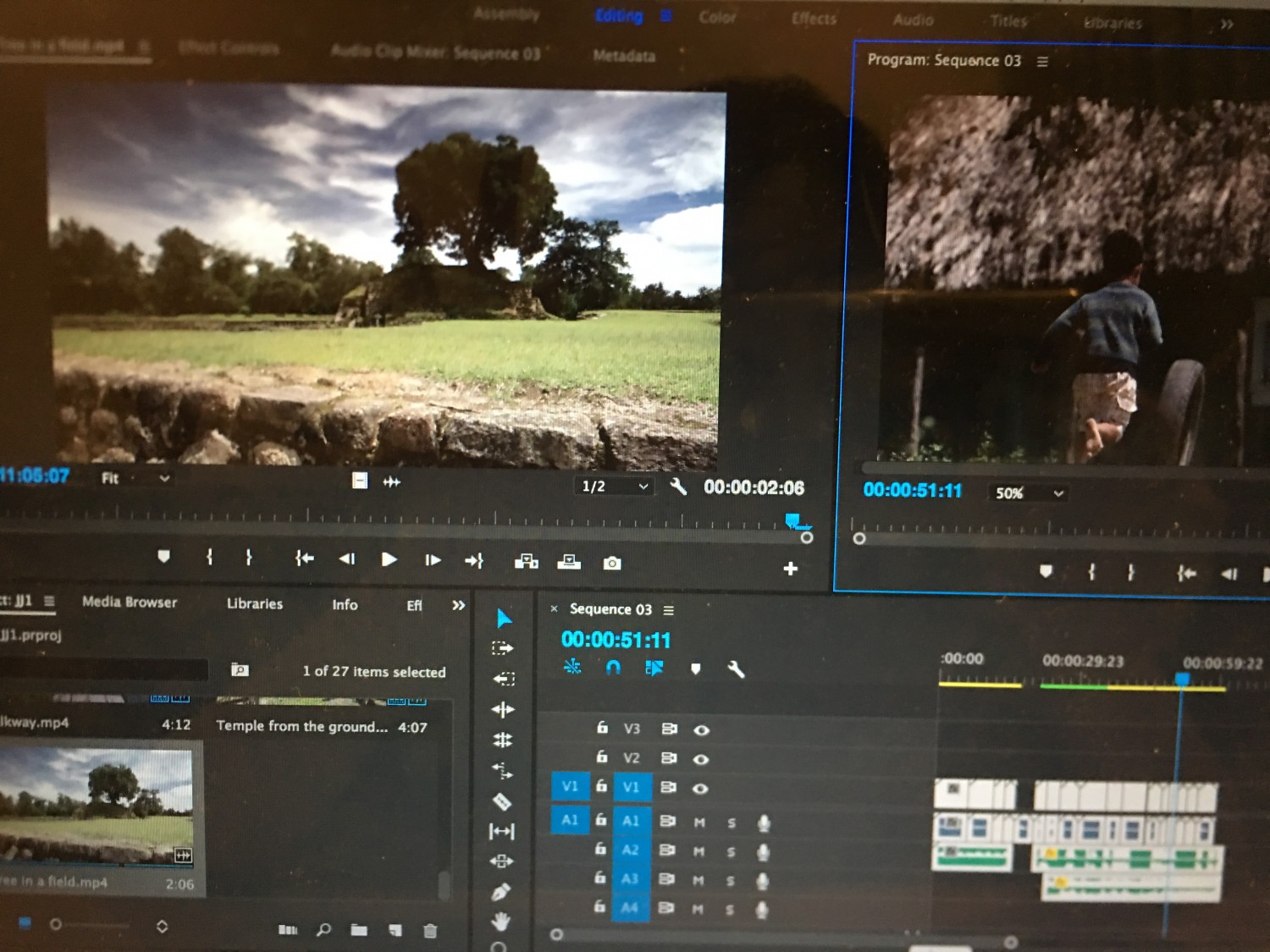The width and height of the screenshot is (1270, 952).
Task: Open Sequence 03 timeline panel menu
Action: 668,610
